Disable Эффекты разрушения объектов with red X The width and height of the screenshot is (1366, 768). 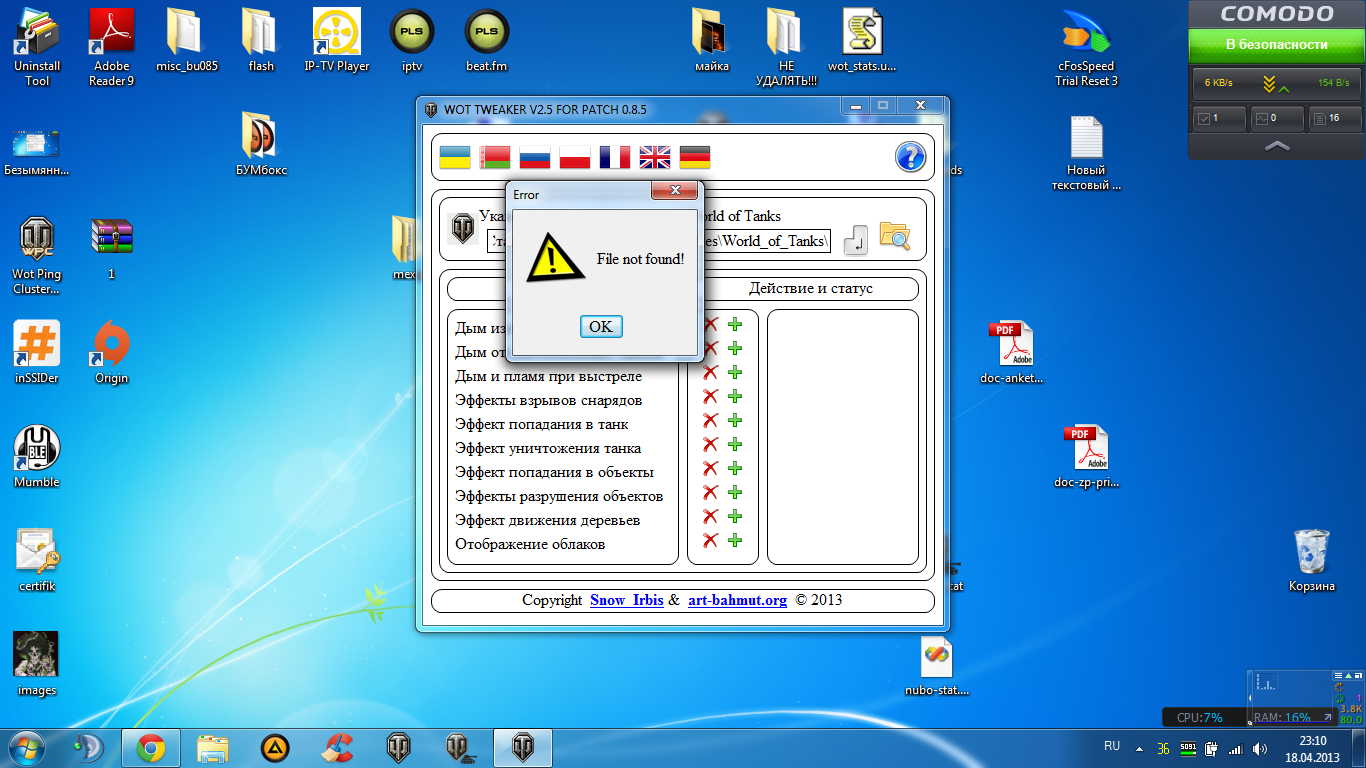711,492
